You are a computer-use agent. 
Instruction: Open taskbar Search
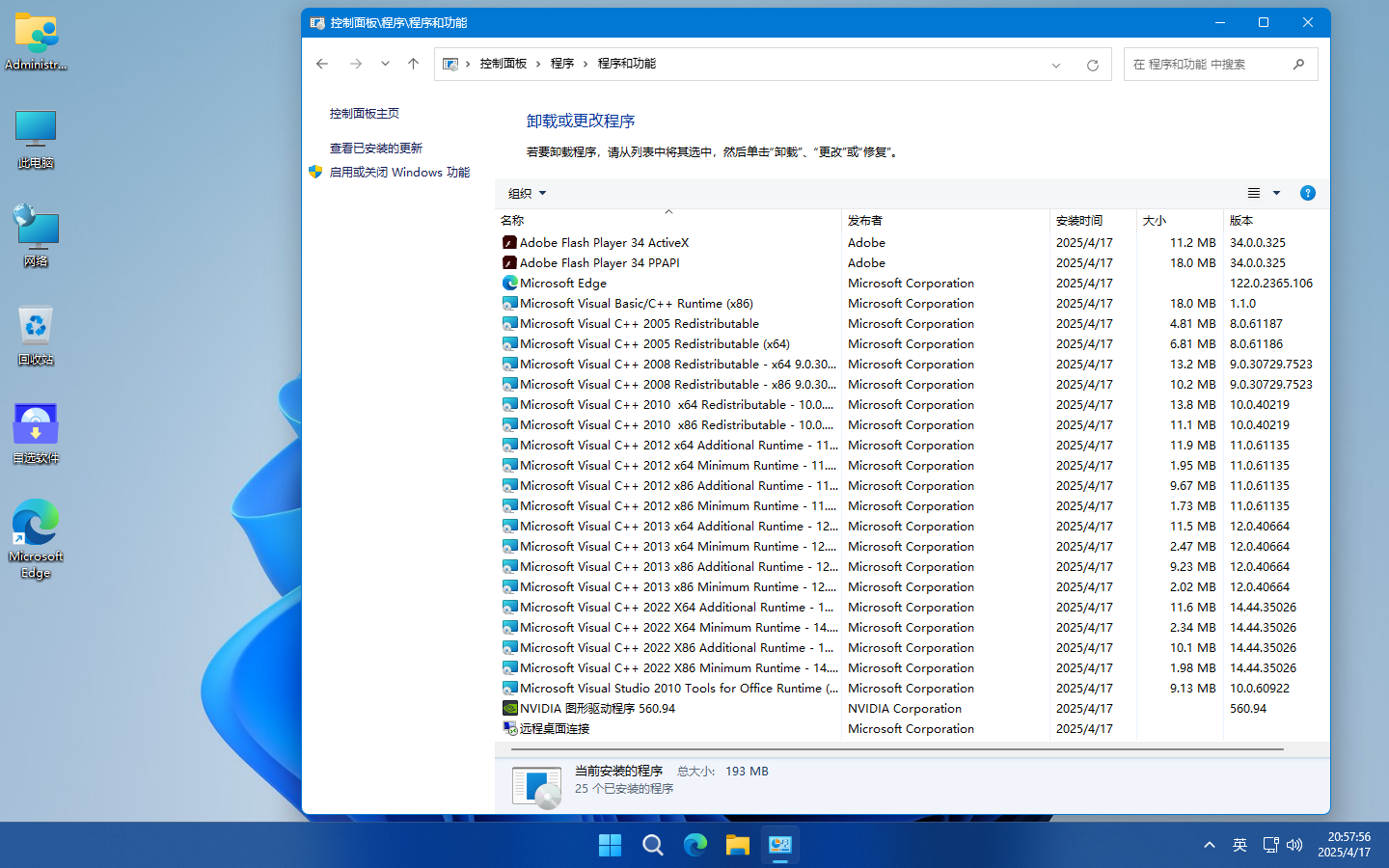coord(653,845)
